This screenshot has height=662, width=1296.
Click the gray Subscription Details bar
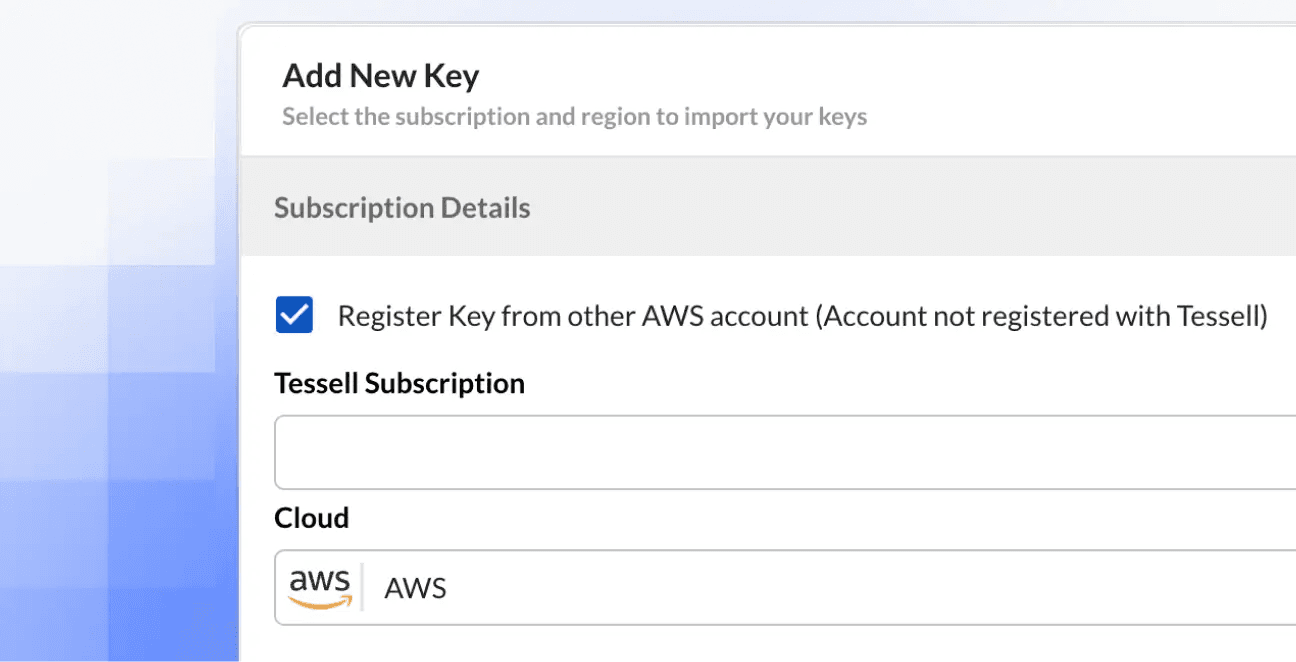[768, 207]
